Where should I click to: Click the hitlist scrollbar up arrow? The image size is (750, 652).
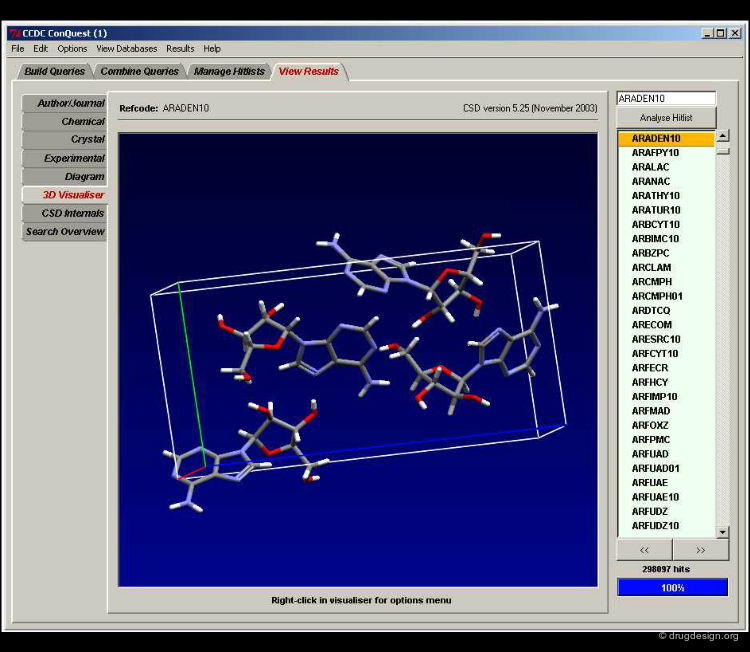pyautogui.click(x=723, y=136)
